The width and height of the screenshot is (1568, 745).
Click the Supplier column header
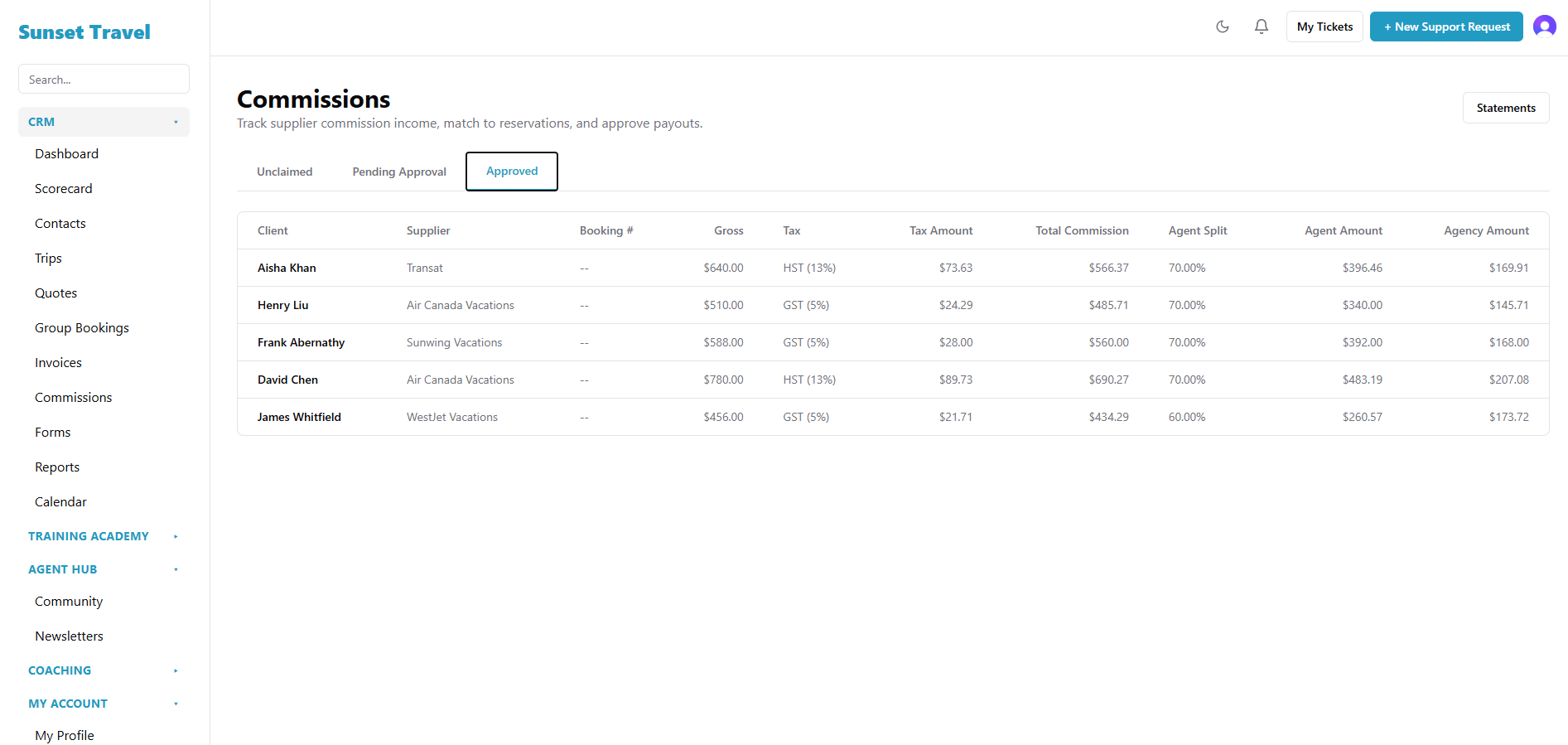click(x=428, y=230)
